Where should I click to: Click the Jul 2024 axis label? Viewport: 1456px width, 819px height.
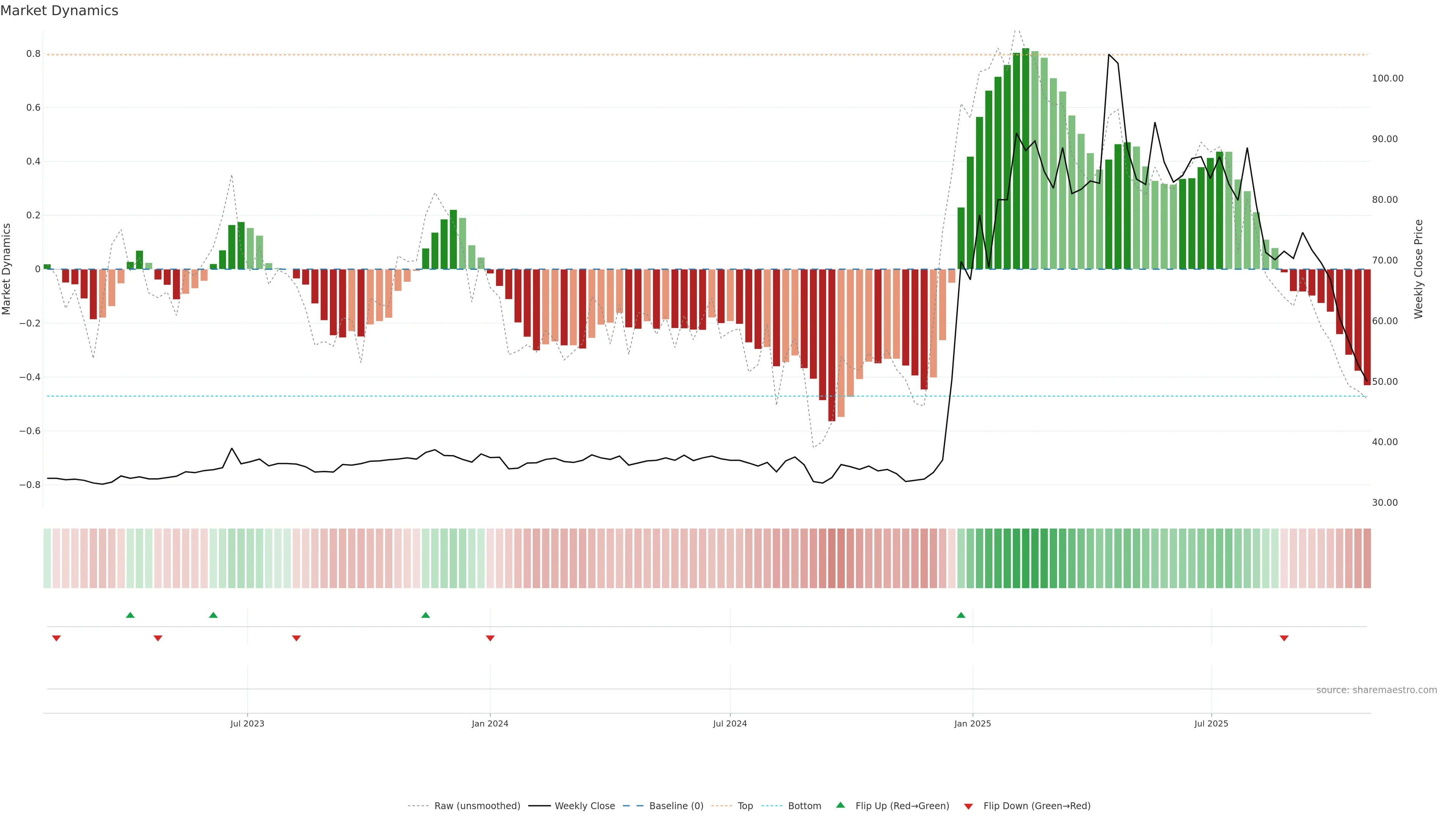730,723
